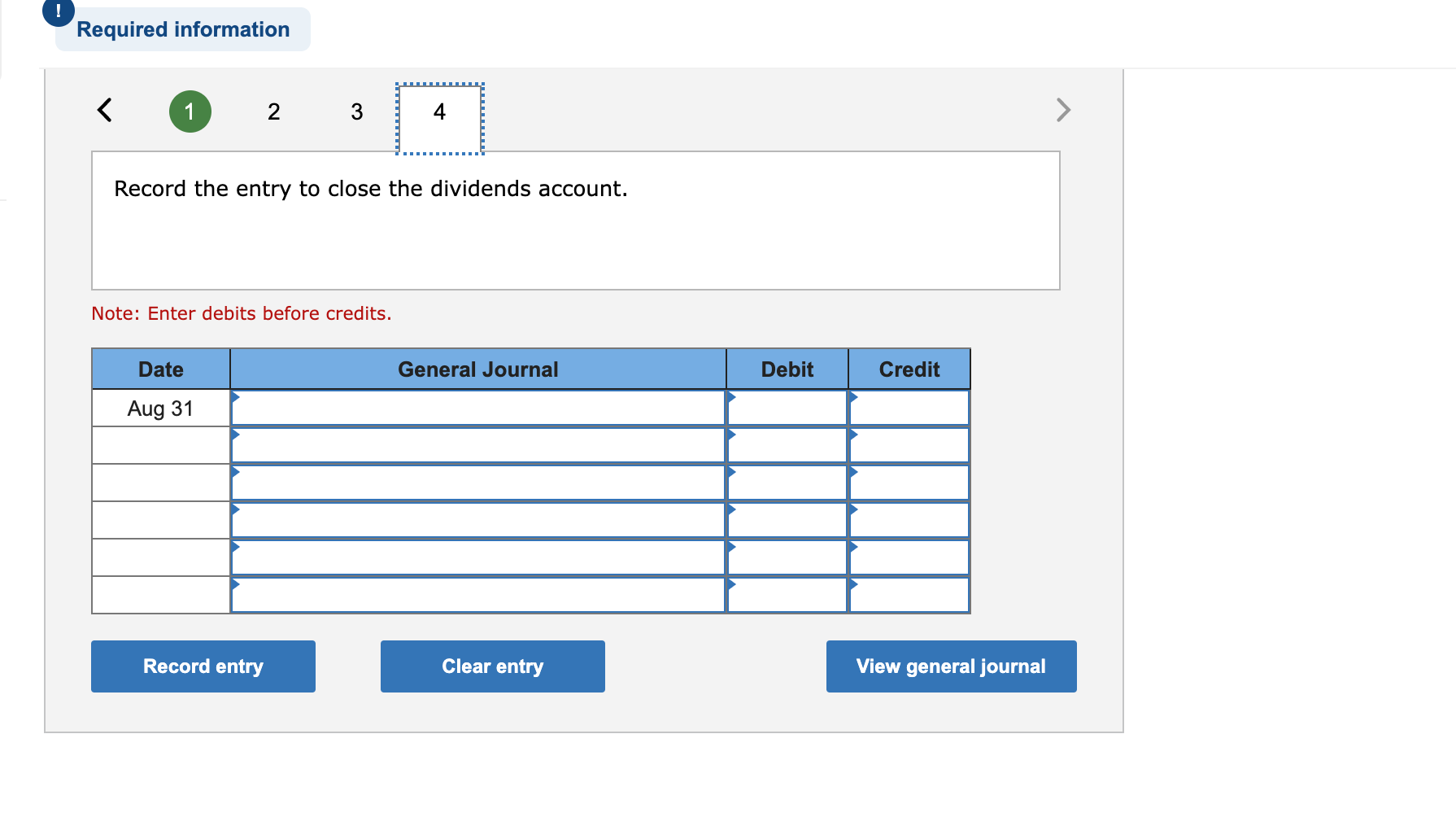Open journal entry step 2
Viewport: 1456px width, 817px height.
(x=274, y=111)
